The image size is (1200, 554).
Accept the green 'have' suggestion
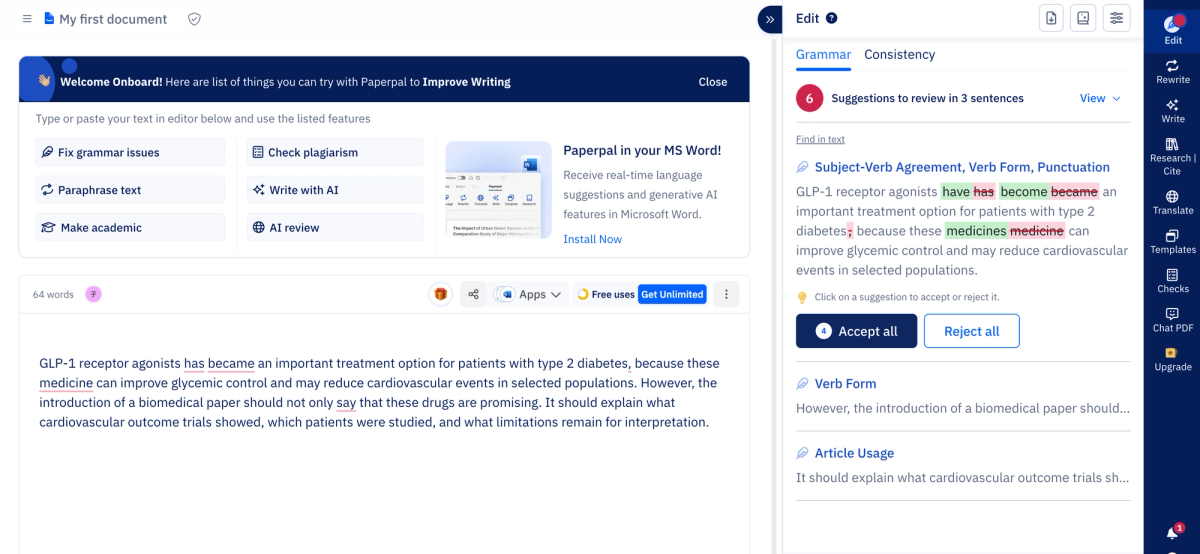point(956,191)
